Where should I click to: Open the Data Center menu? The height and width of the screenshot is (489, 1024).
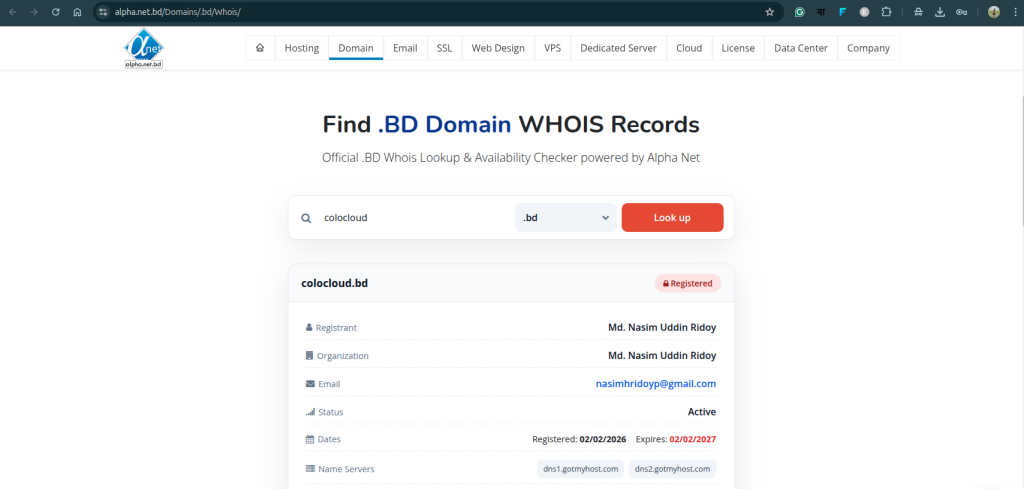pos(801,48)
